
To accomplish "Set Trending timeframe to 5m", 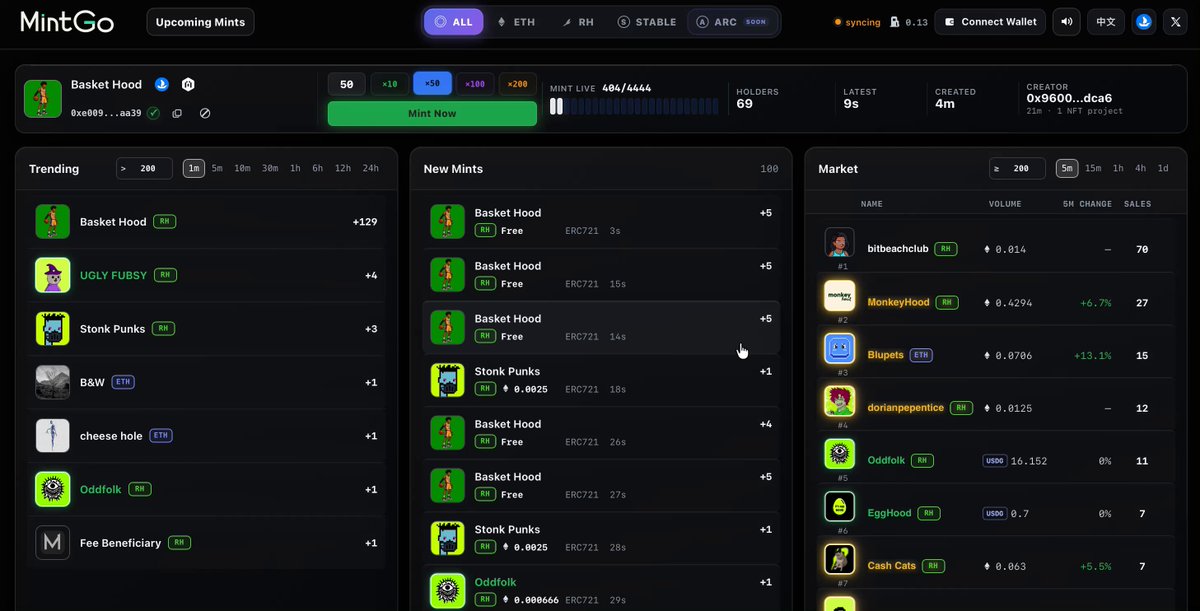I will [217, 168].
